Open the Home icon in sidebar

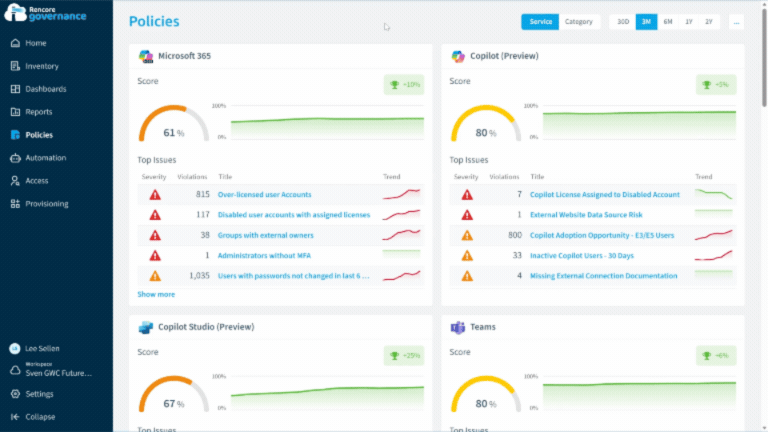point(15,43)
